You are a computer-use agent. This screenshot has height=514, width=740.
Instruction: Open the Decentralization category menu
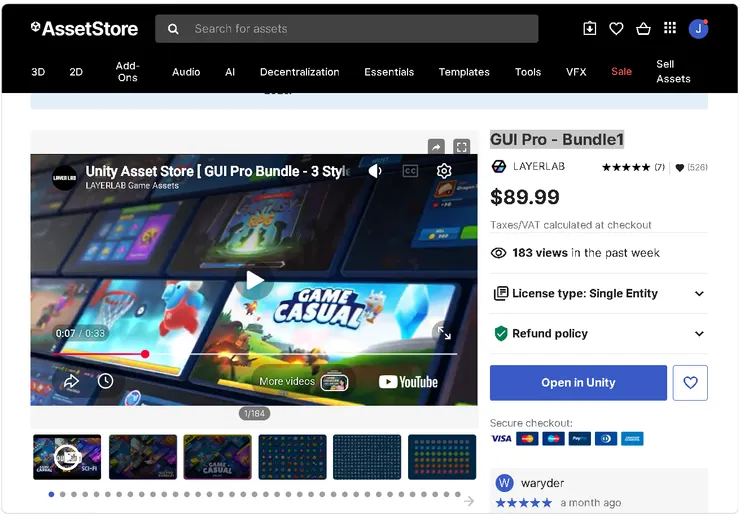pos(300,72)
